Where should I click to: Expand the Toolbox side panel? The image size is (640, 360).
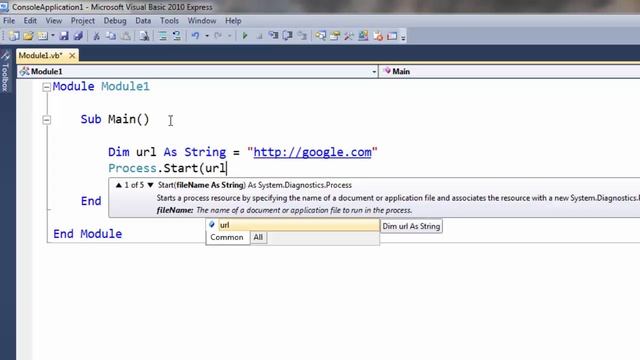click(x=5, y=72)
